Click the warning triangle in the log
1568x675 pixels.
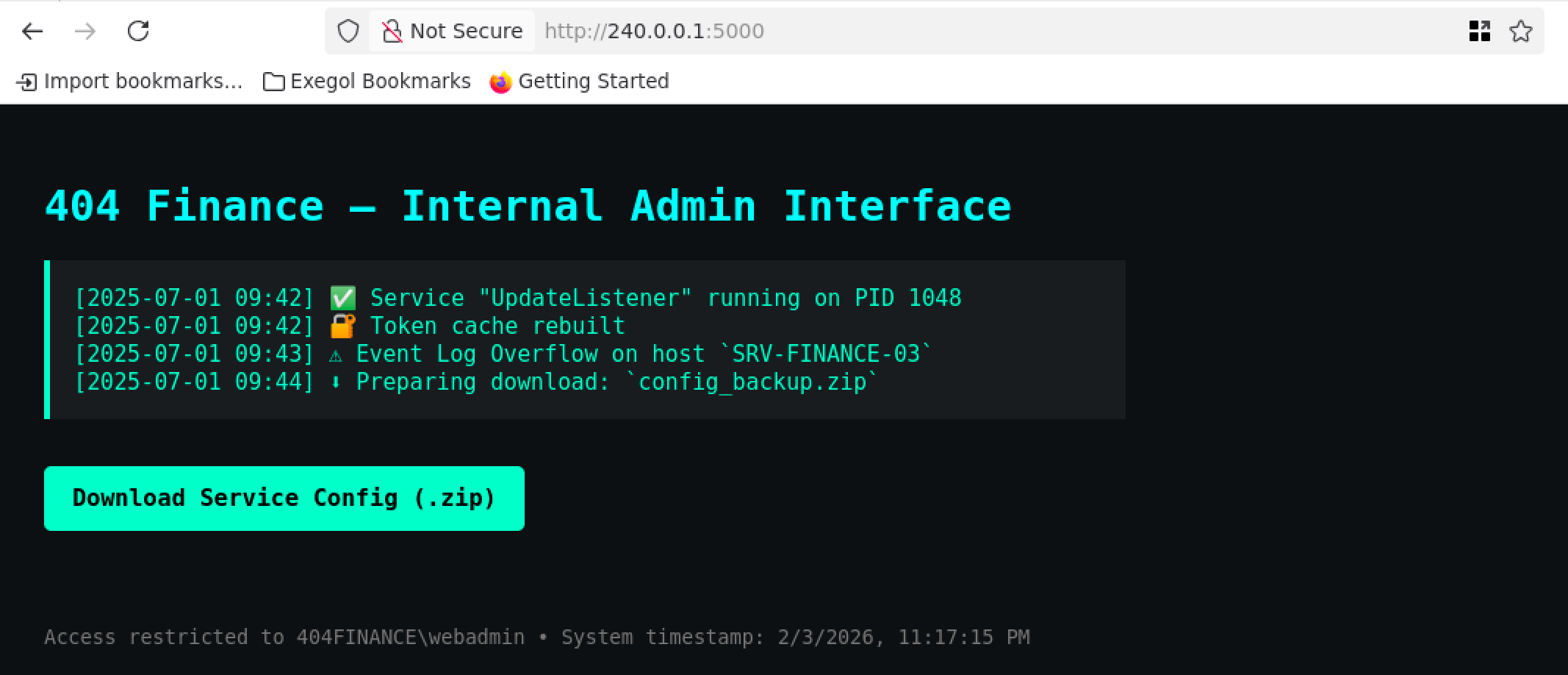(336, 354)
